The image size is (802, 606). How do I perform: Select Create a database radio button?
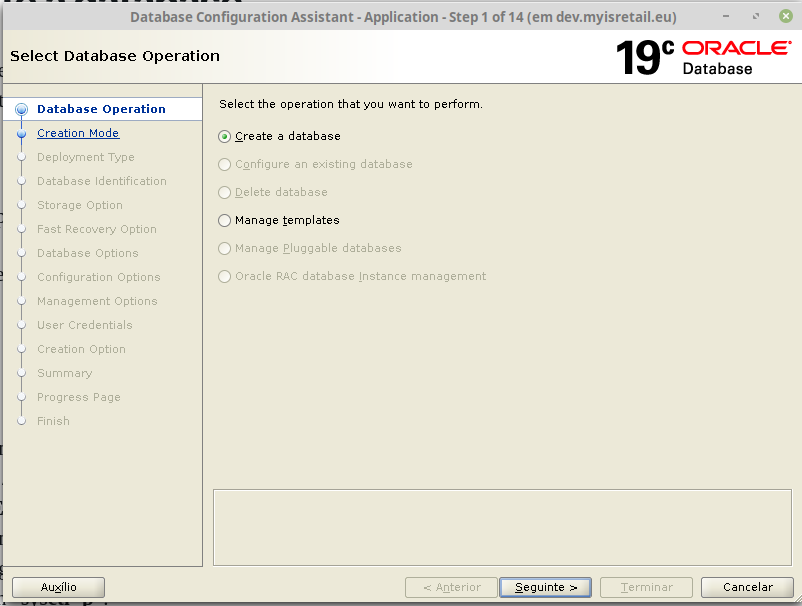click(x=224, y=137)
